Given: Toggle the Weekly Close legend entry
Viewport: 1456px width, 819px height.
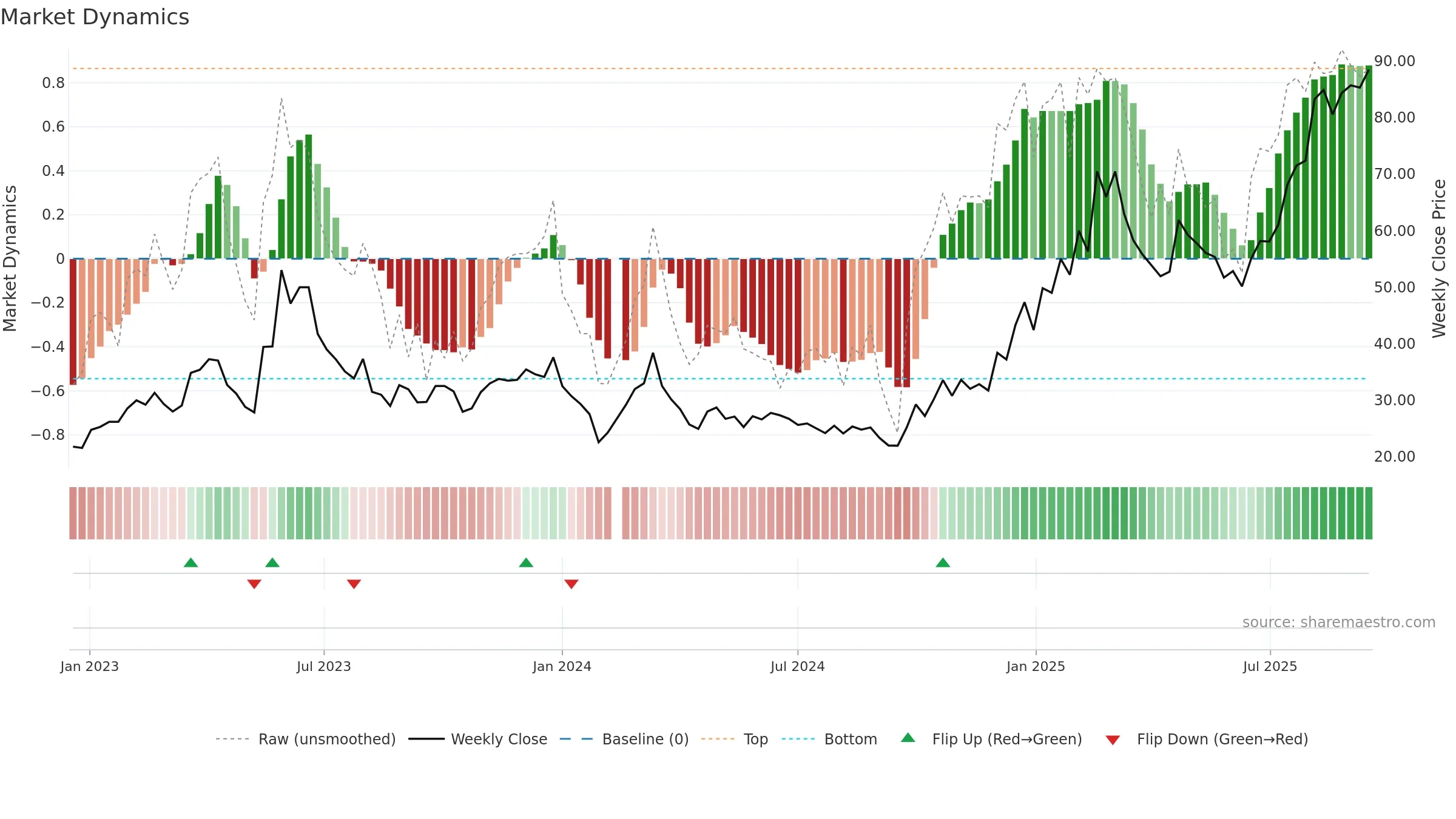Looking at the screenshot, I should pos(477,739).
